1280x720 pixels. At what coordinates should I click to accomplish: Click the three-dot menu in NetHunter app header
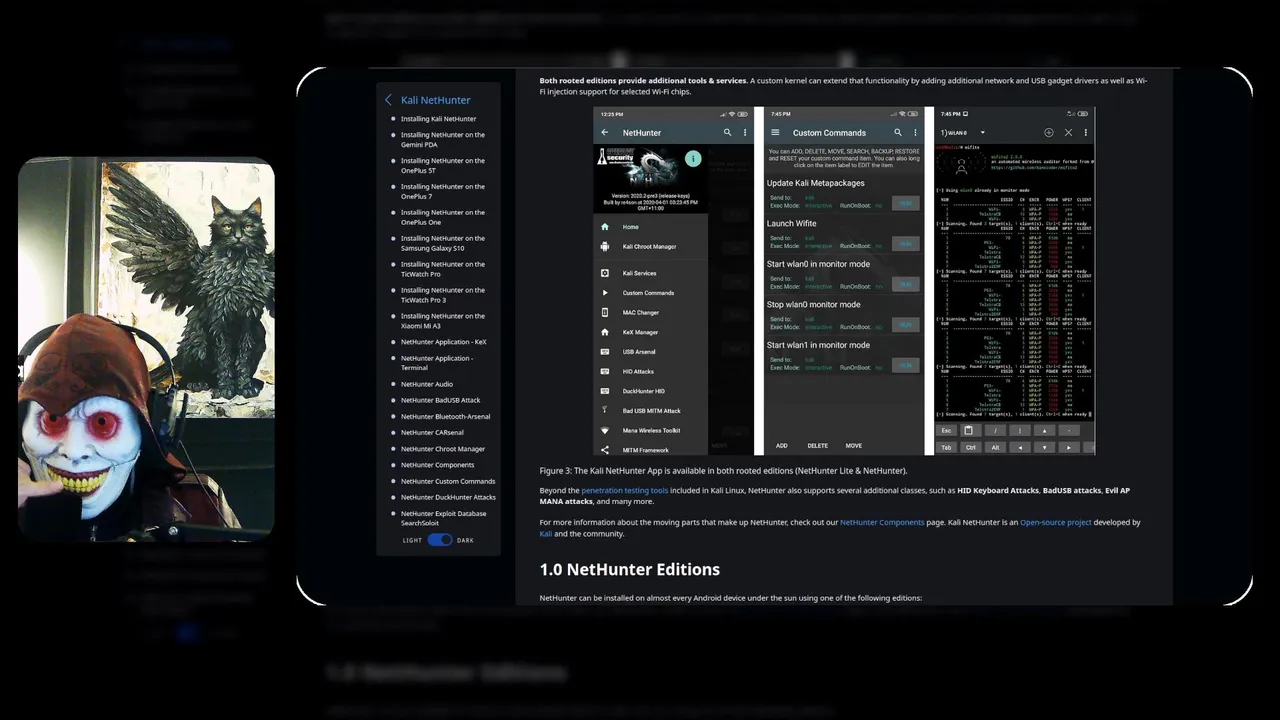[745, 132]
